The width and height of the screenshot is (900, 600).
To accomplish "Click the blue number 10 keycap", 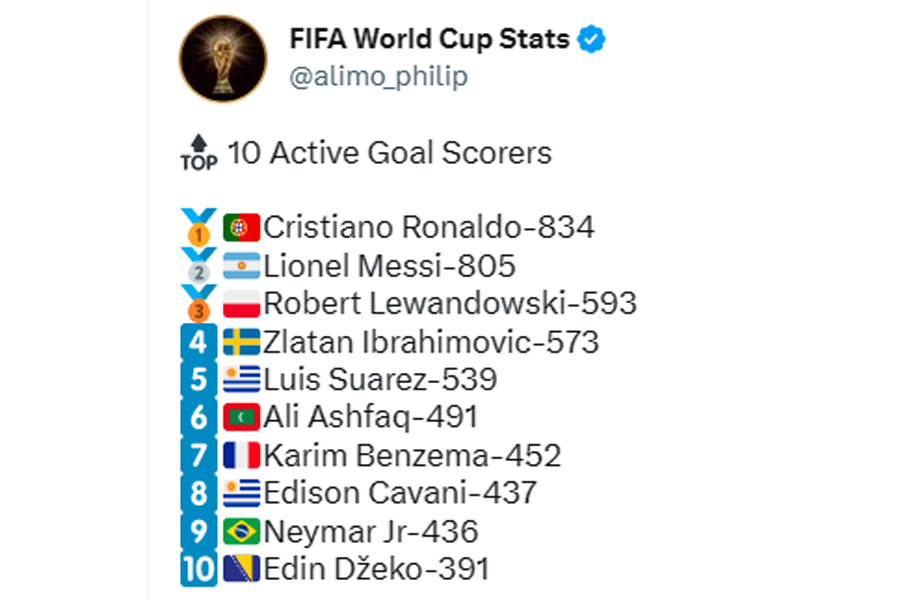I will (199, 569).
